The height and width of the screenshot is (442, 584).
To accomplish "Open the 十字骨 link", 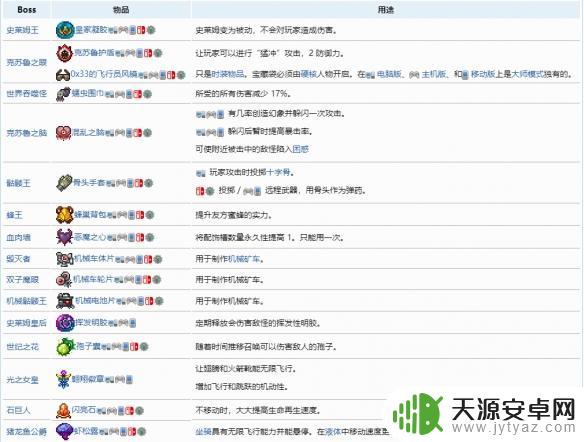I will tap(278, 172).
